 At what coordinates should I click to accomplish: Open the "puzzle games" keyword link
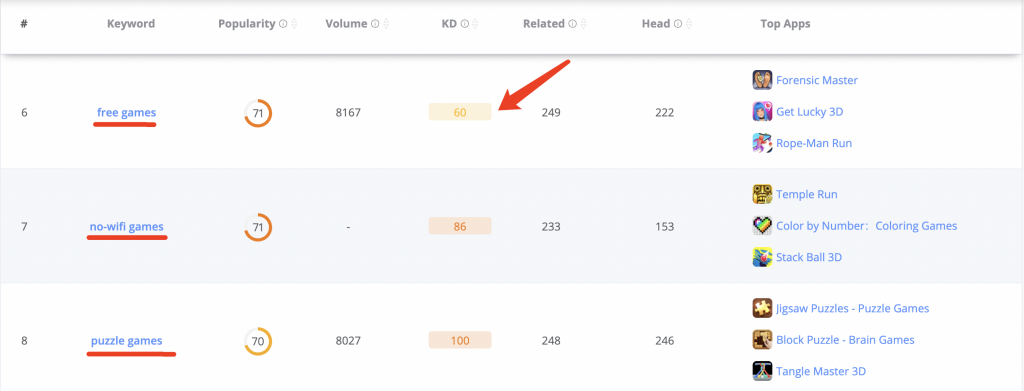(x=127, y=341)
